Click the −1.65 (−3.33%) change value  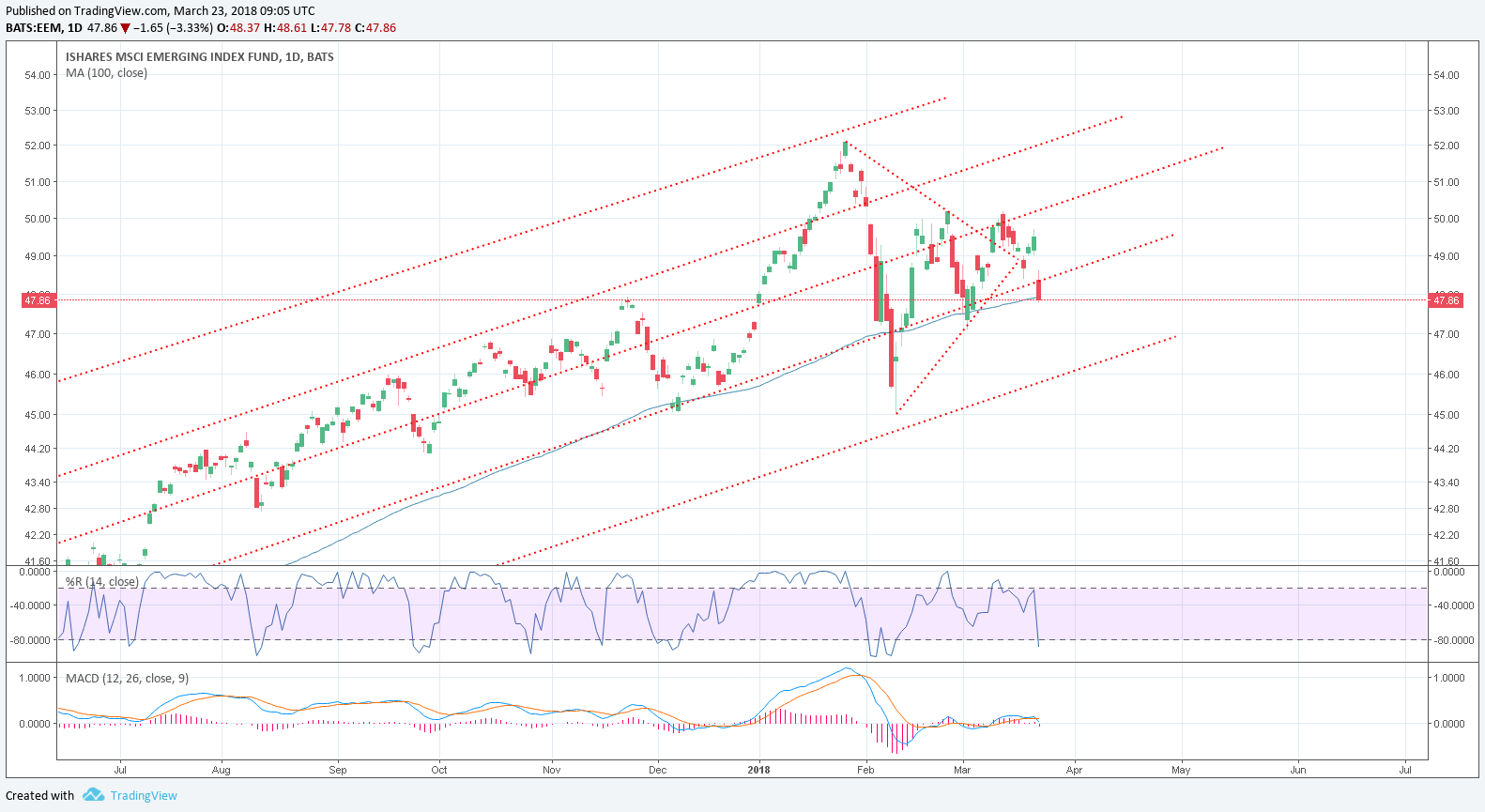coord(173,28)
